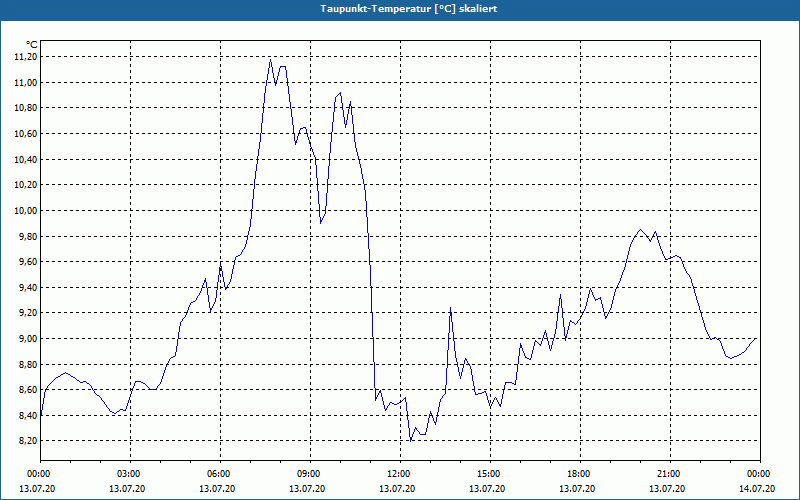Select the 12:00 time label

click(401, 473)
